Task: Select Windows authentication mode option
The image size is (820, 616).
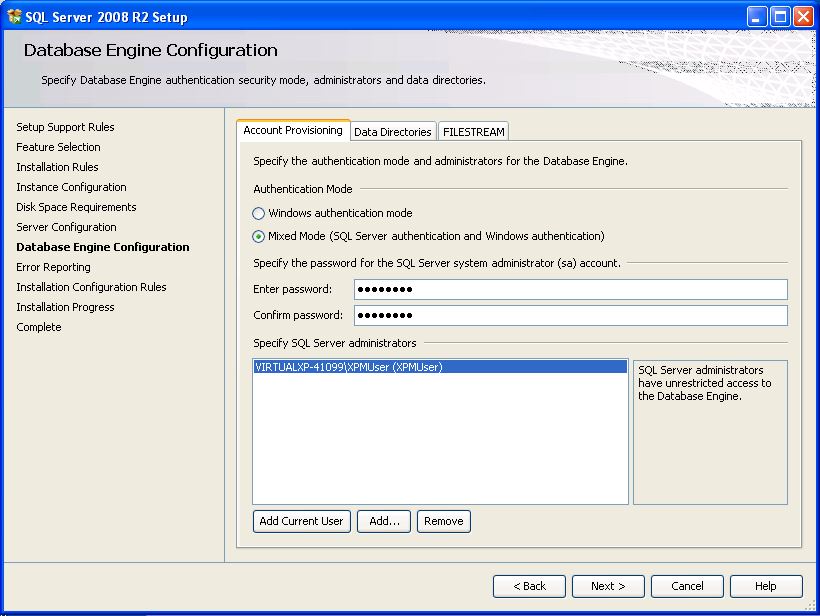Action: (259, 214)
